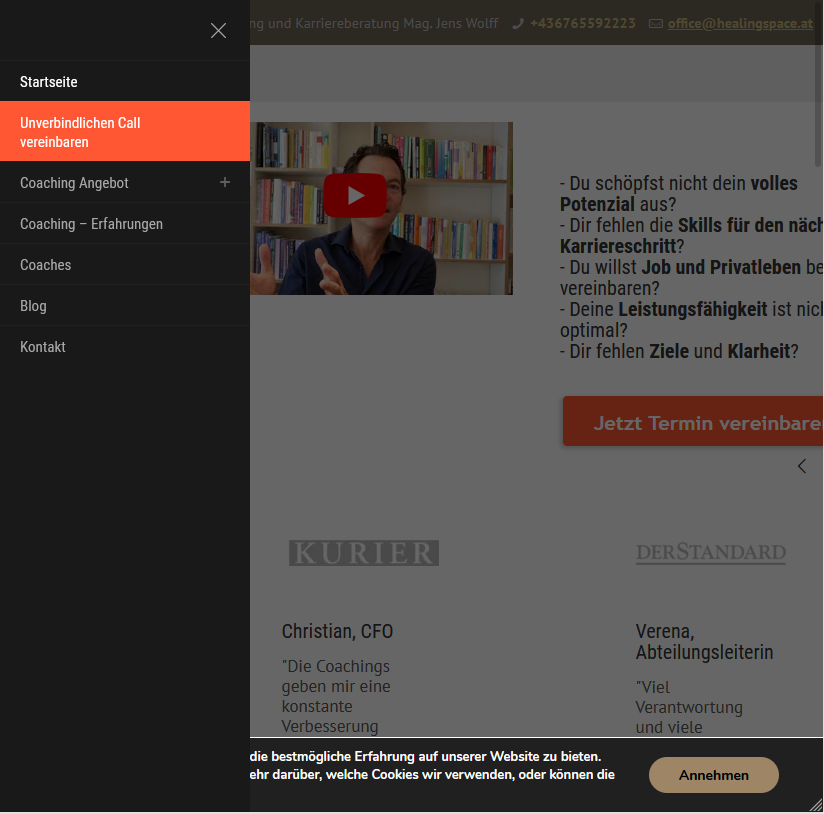Go to Coaching – Erfahrungen page
824x814 pixels.
pos(125,224)
